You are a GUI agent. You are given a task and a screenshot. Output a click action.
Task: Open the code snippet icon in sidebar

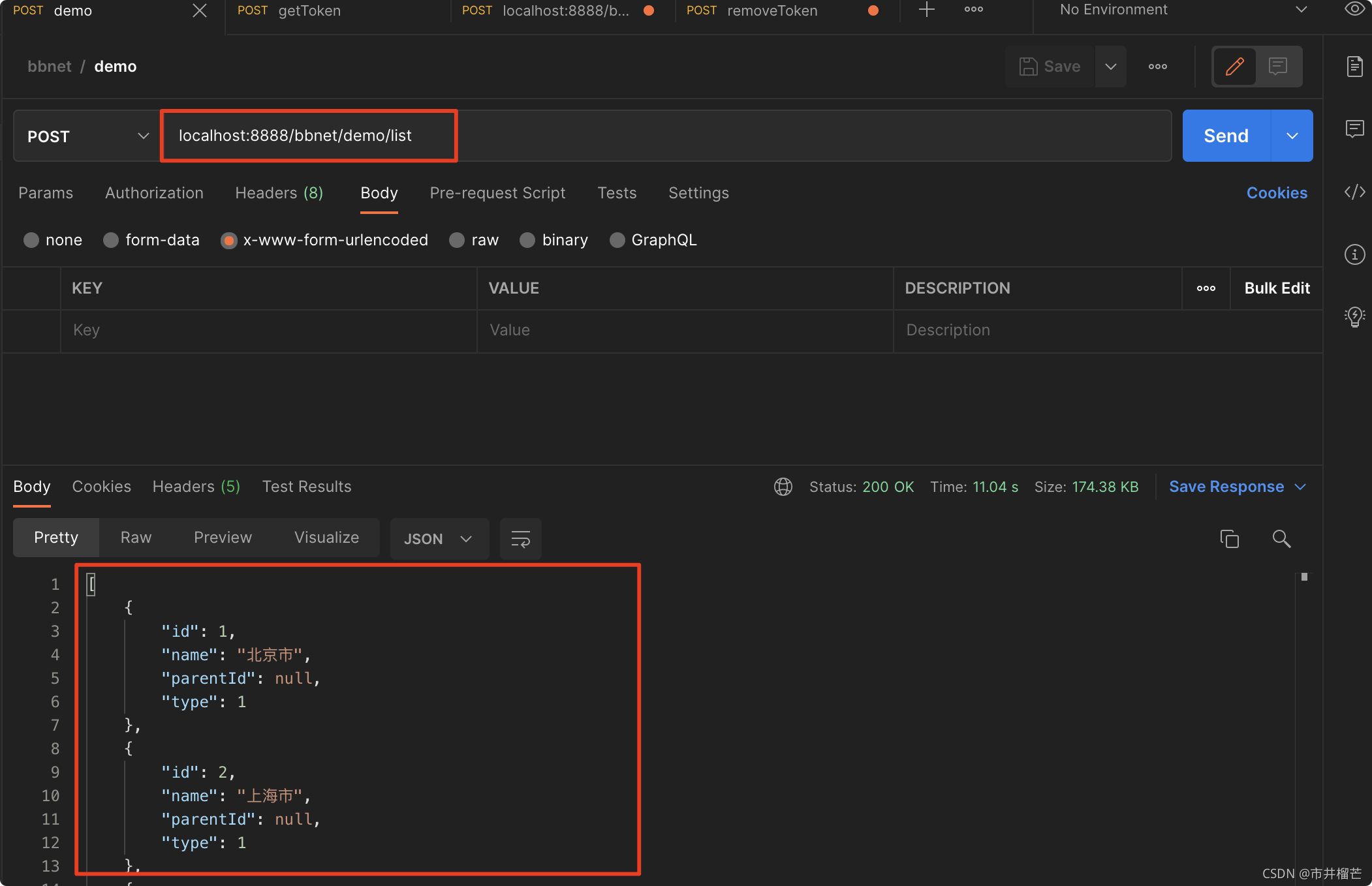tap(1354, 192)
